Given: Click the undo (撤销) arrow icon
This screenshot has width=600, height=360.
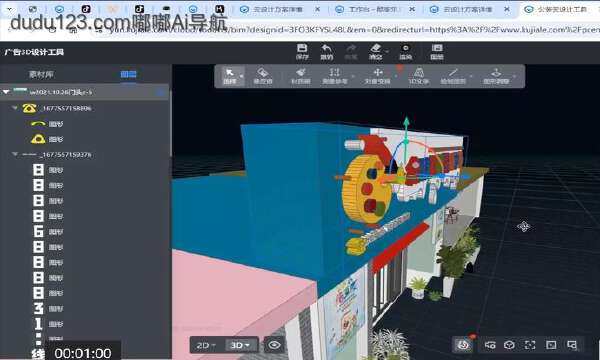Looking at the screenshot, I should pyautogui.click(x=326, y=51).
